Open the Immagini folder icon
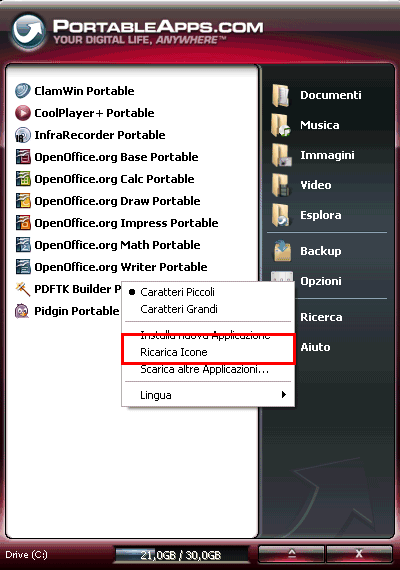Screen dimensions: 400x570 (x=281, y=155)
